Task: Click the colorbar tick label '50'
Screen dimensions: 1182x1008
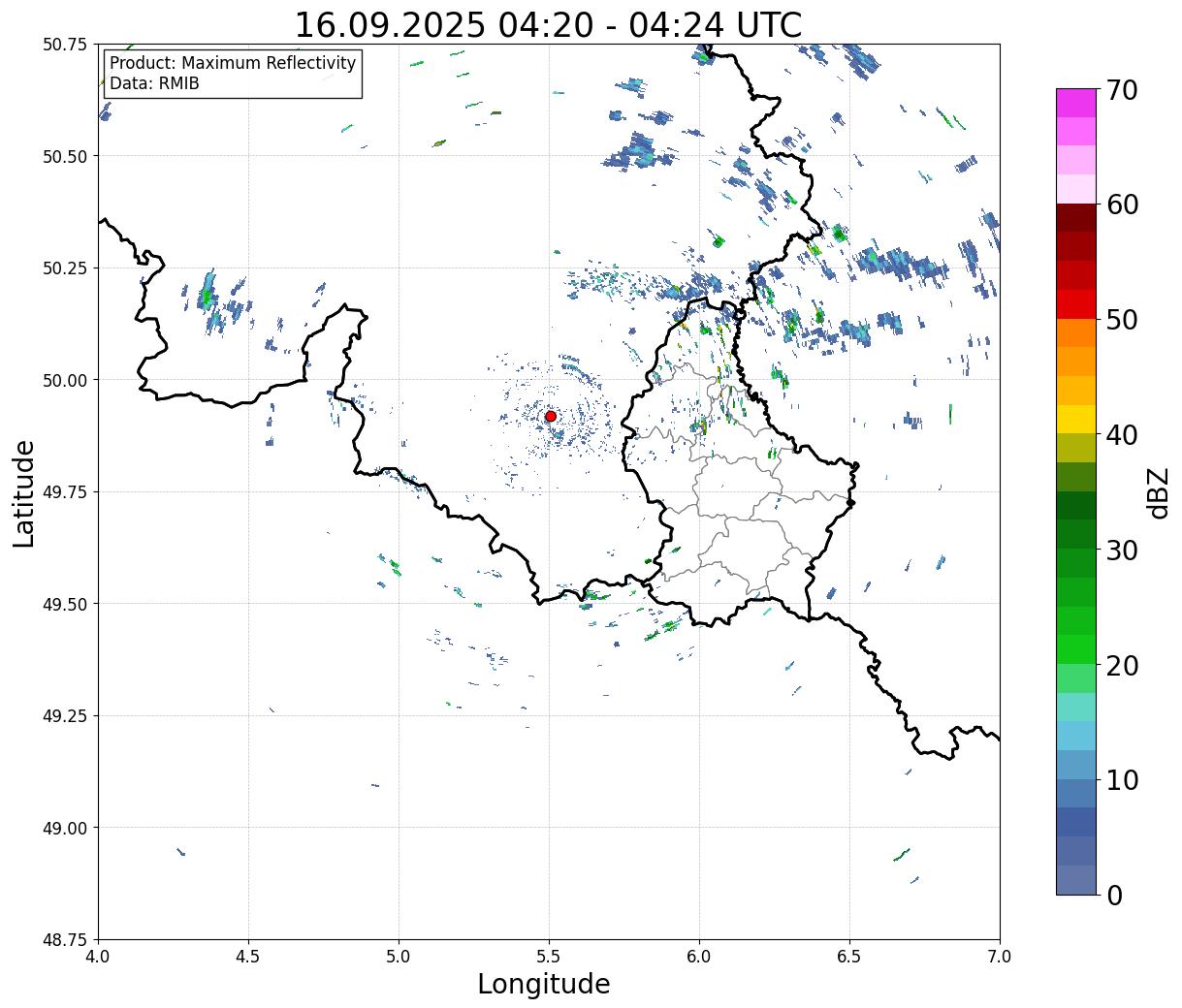Action: click(1121, 320)
